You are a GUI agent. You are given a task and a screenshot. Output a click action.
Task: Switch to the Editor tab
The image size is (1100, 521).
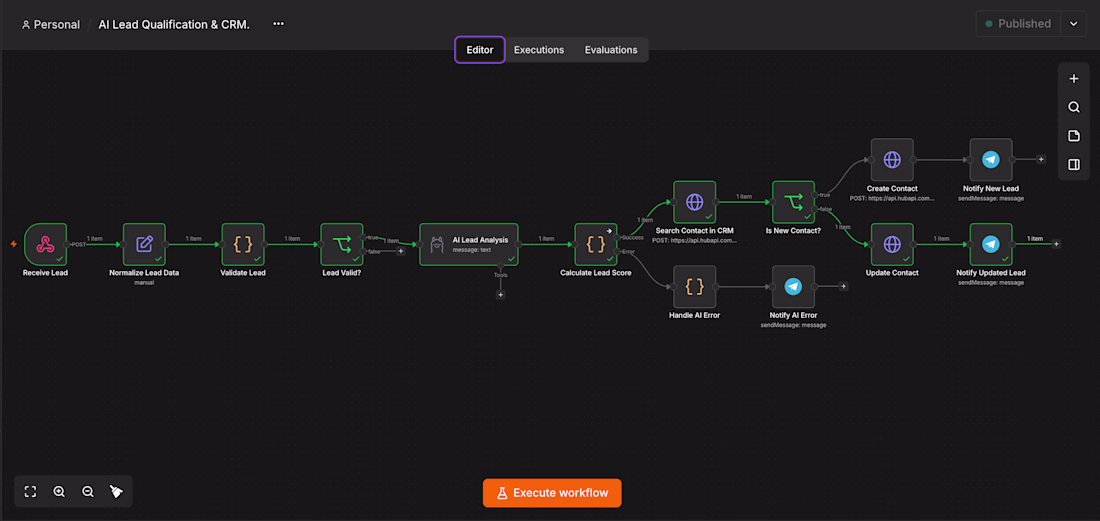(480, 50)
